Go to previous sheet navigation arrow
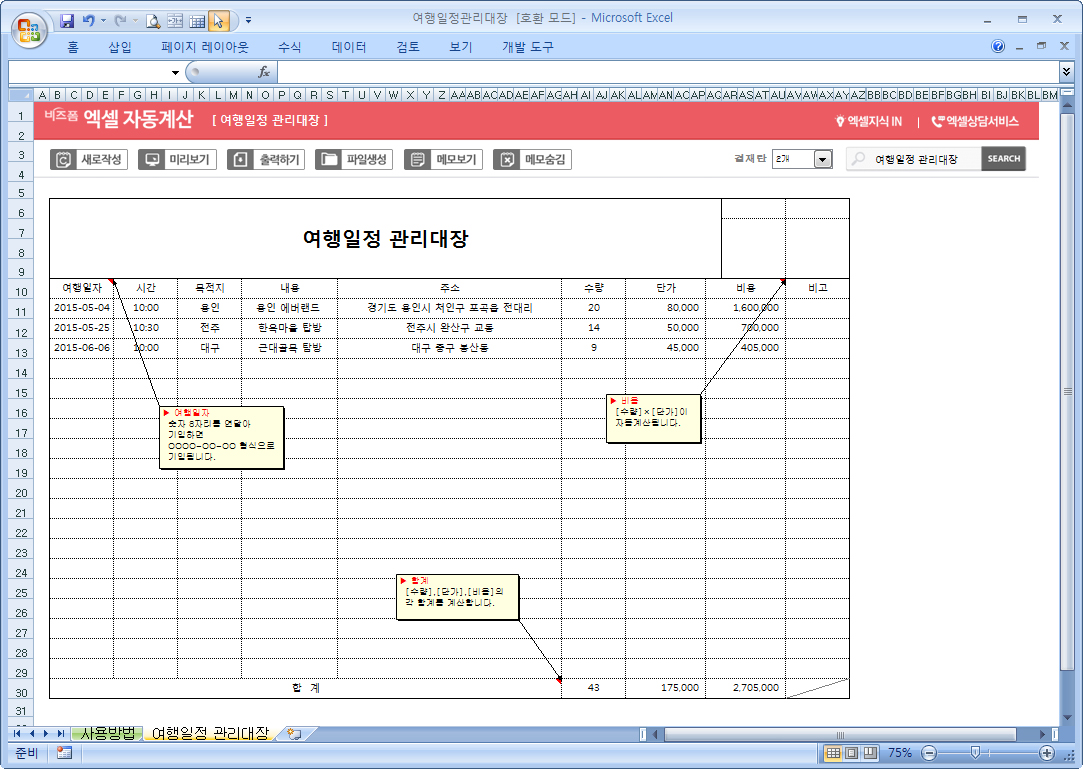Screen dimensions: 1083x769 pos(32,734)
